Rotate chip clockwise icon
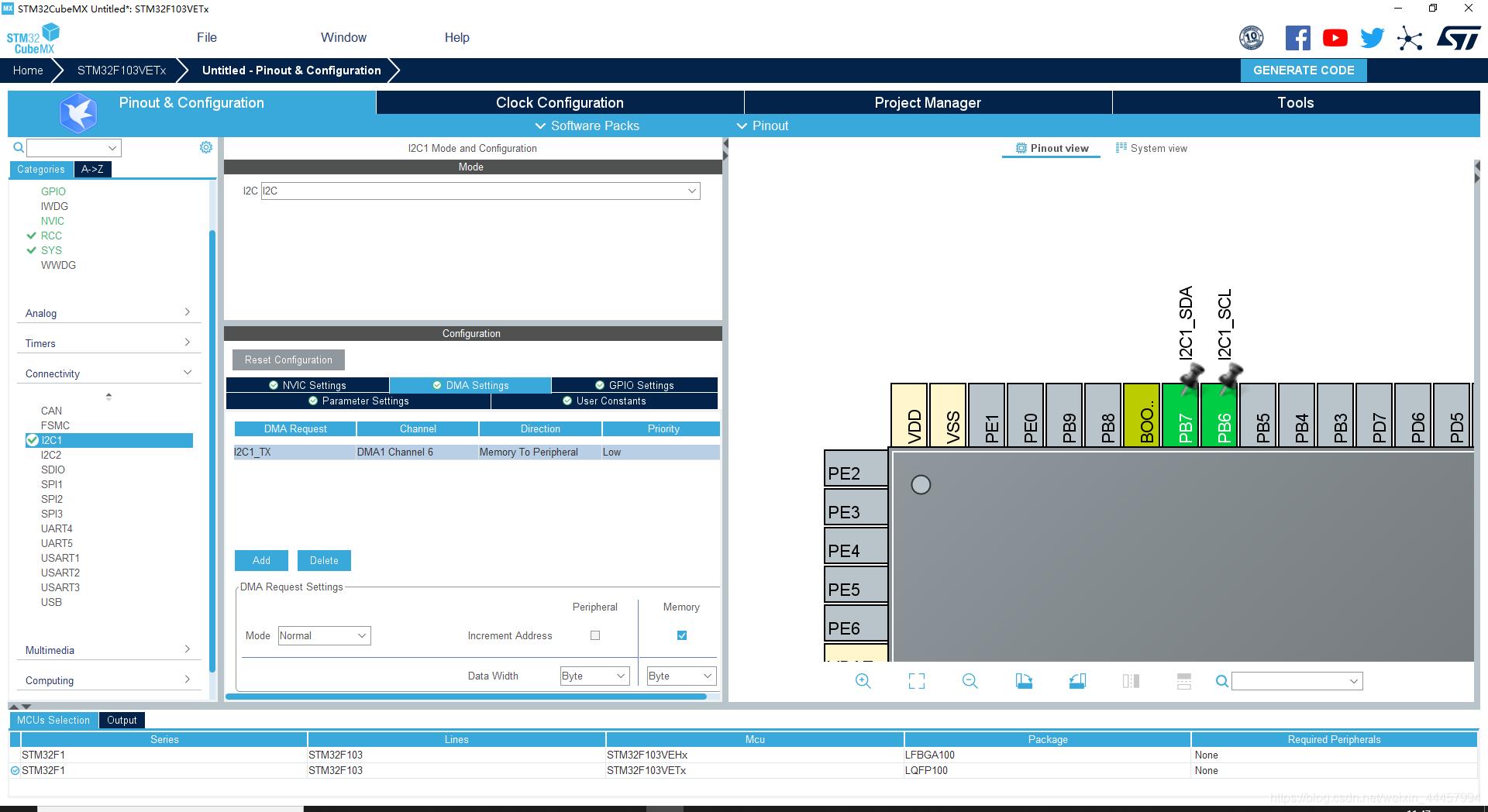 1024,681
